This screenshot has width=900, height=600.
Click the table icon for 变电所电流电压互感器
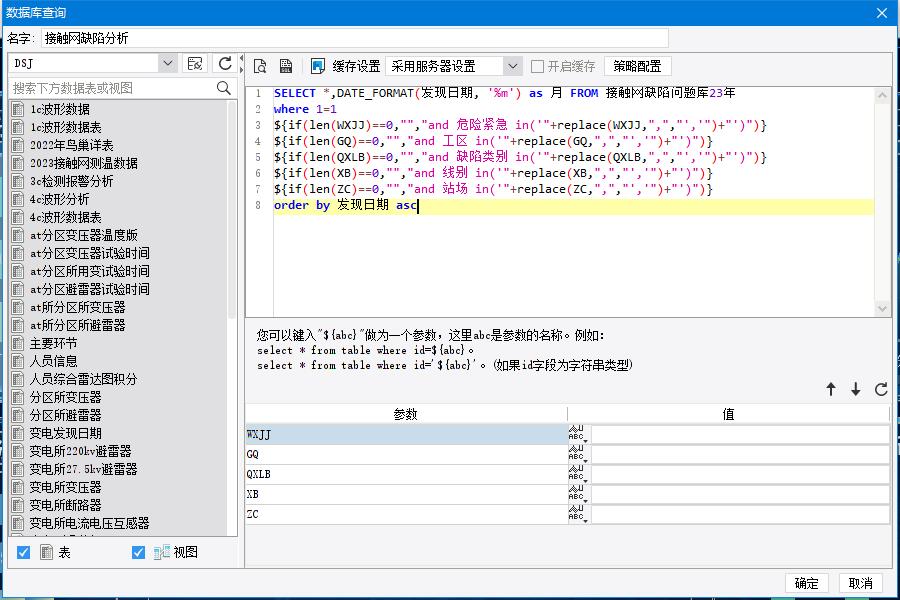[18, 523]
